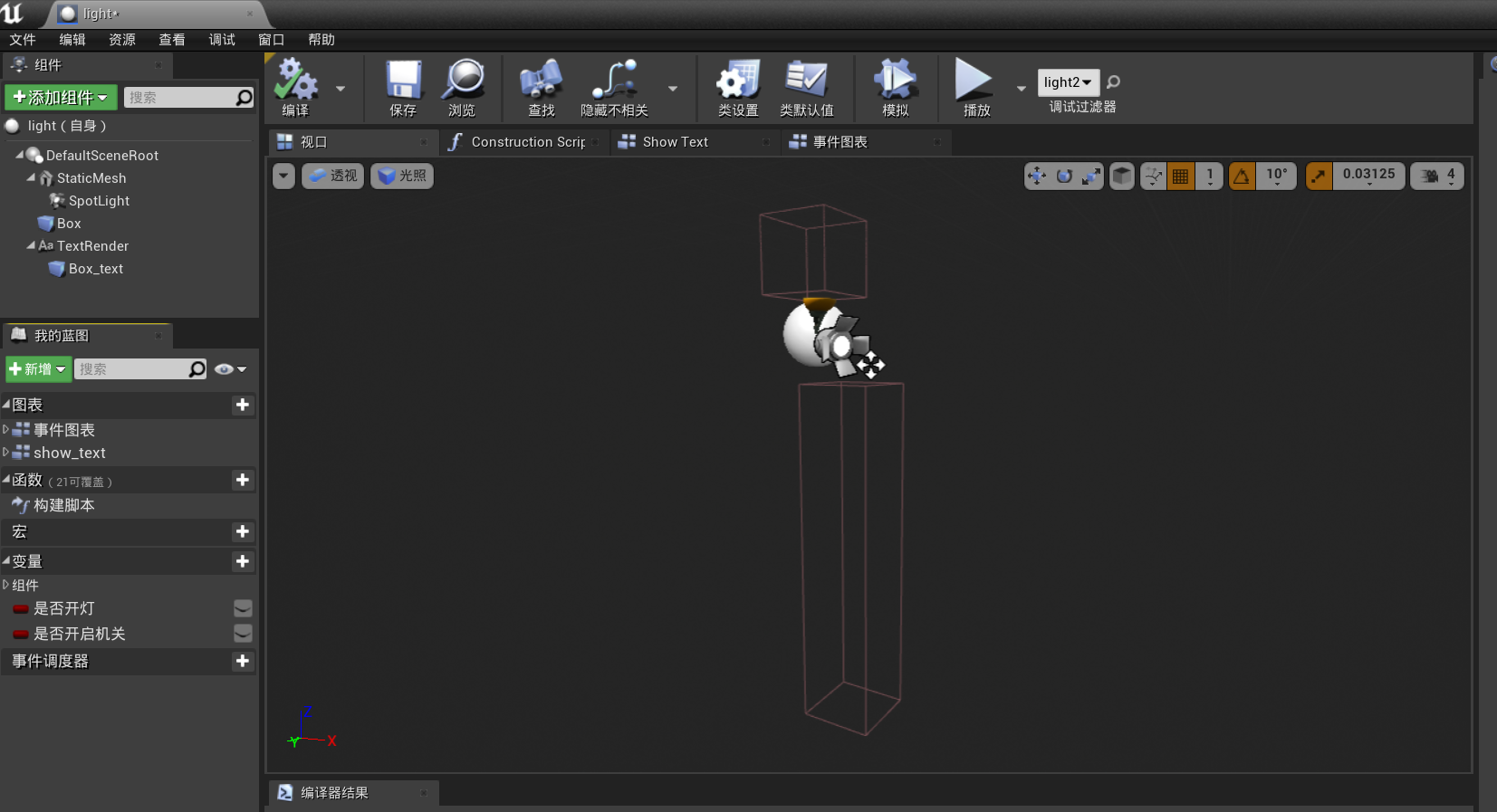Switch to the Show Text tab
The height and width of the screenshot is (812, 1497).
click(696, 142)
